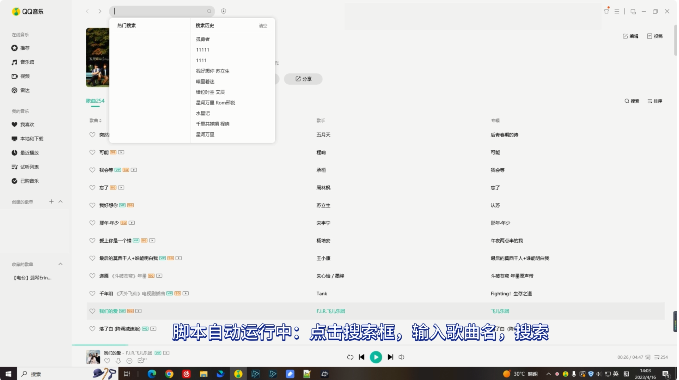This screenshot has height=380, width=679.
Task: Click the volume speaker icon
Action: (x=401, y=357)
